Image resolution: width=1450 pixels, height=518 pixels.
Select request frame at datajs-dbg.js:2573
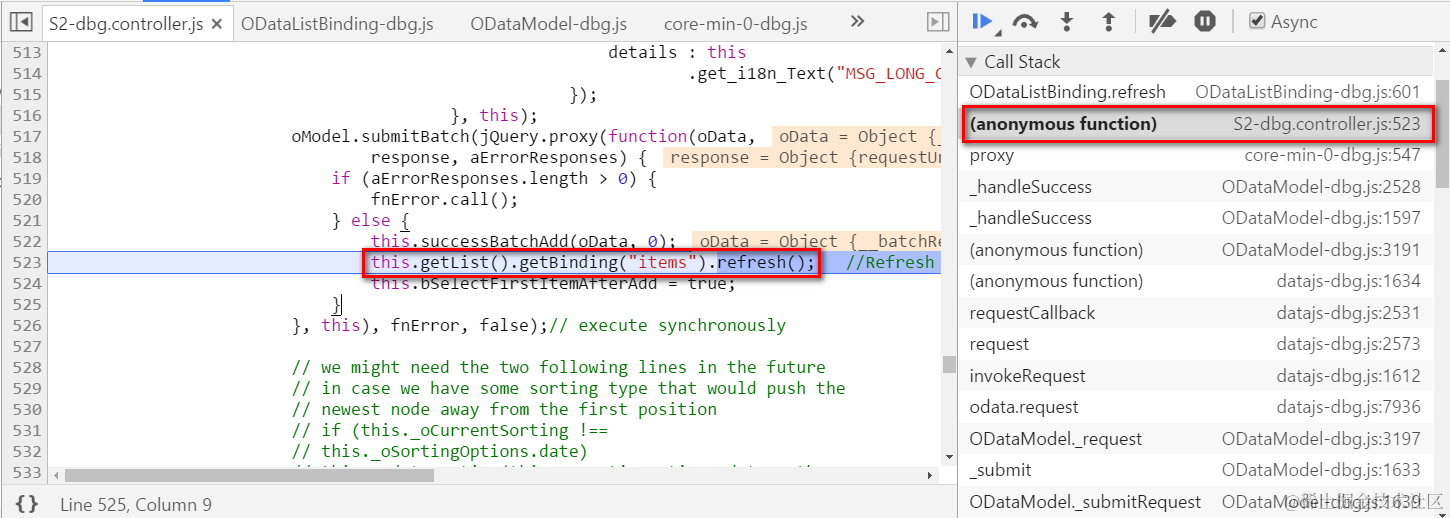[x=1196, y=344]
